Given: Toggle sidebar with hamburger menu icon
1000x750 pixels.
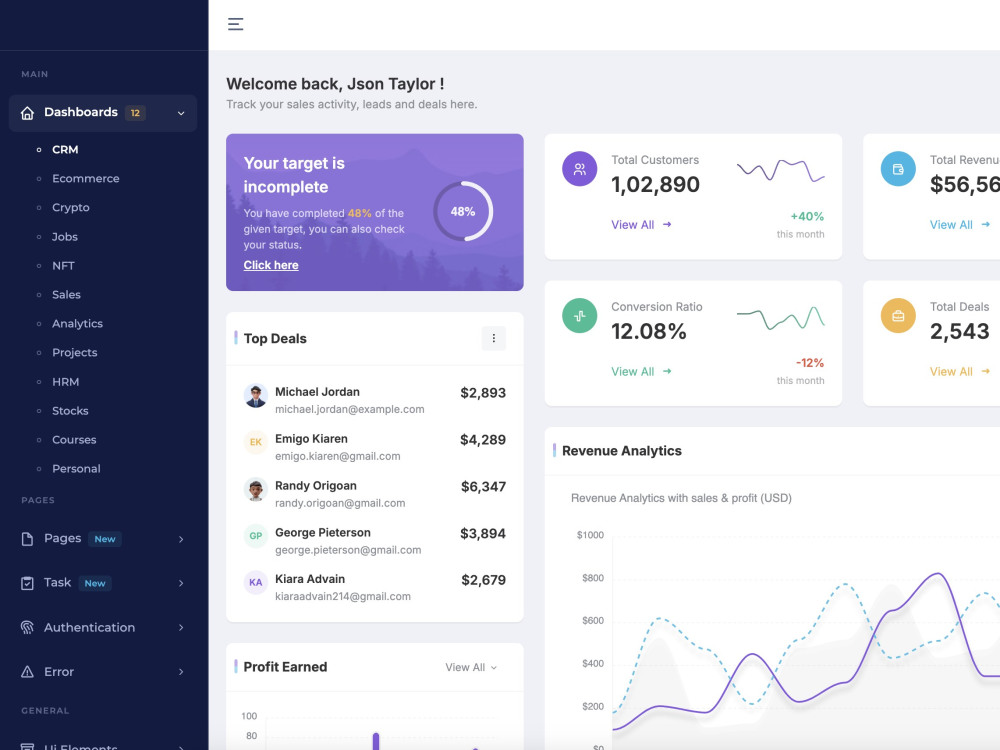Looking at the screenshot, I should tap(235, 24).
